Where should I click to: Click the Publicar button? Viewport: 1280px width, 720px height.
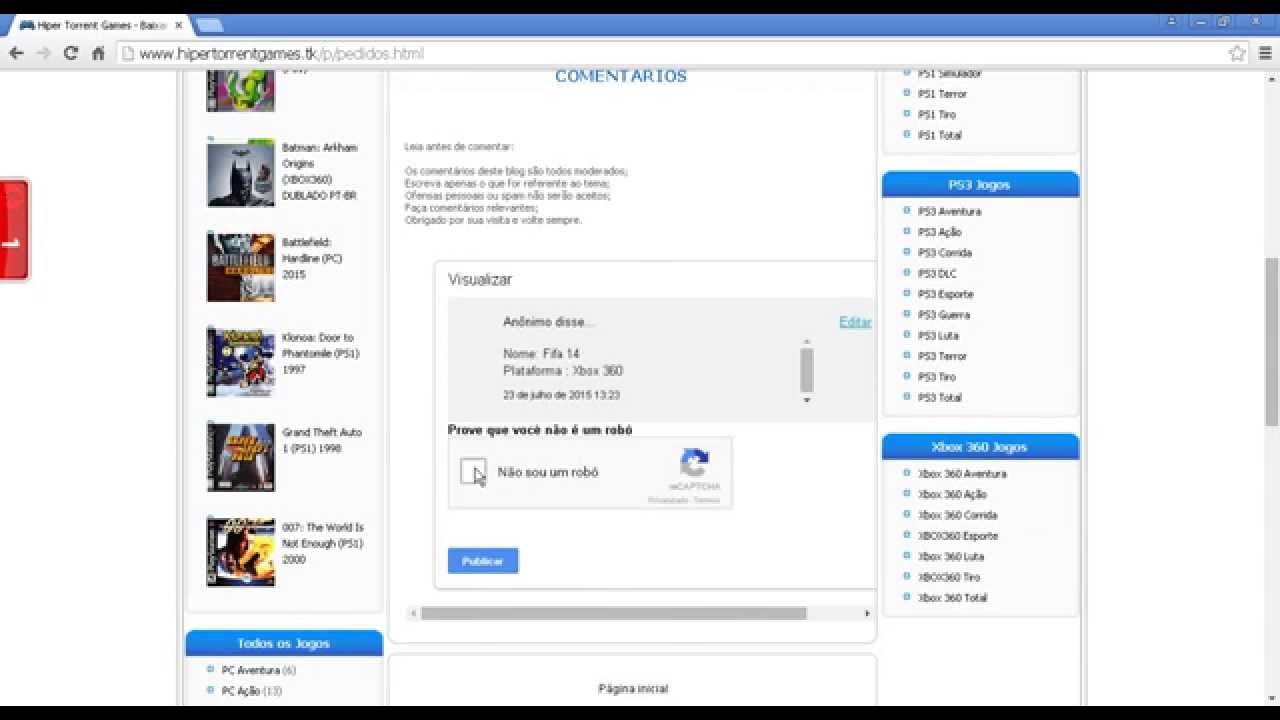click(x=483, y=561)
